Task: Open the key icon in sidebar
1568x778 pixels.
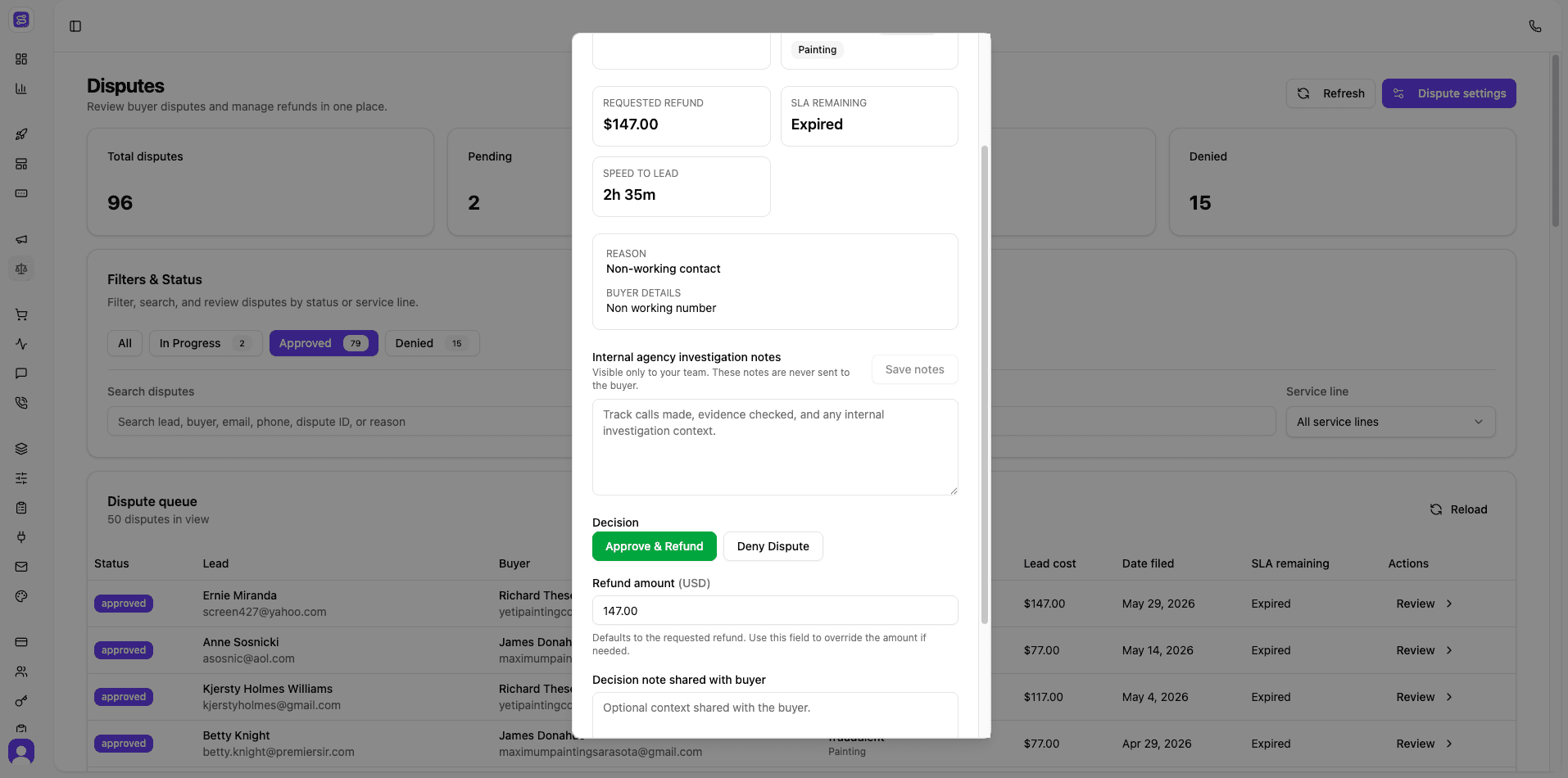Action: (21, 701)
